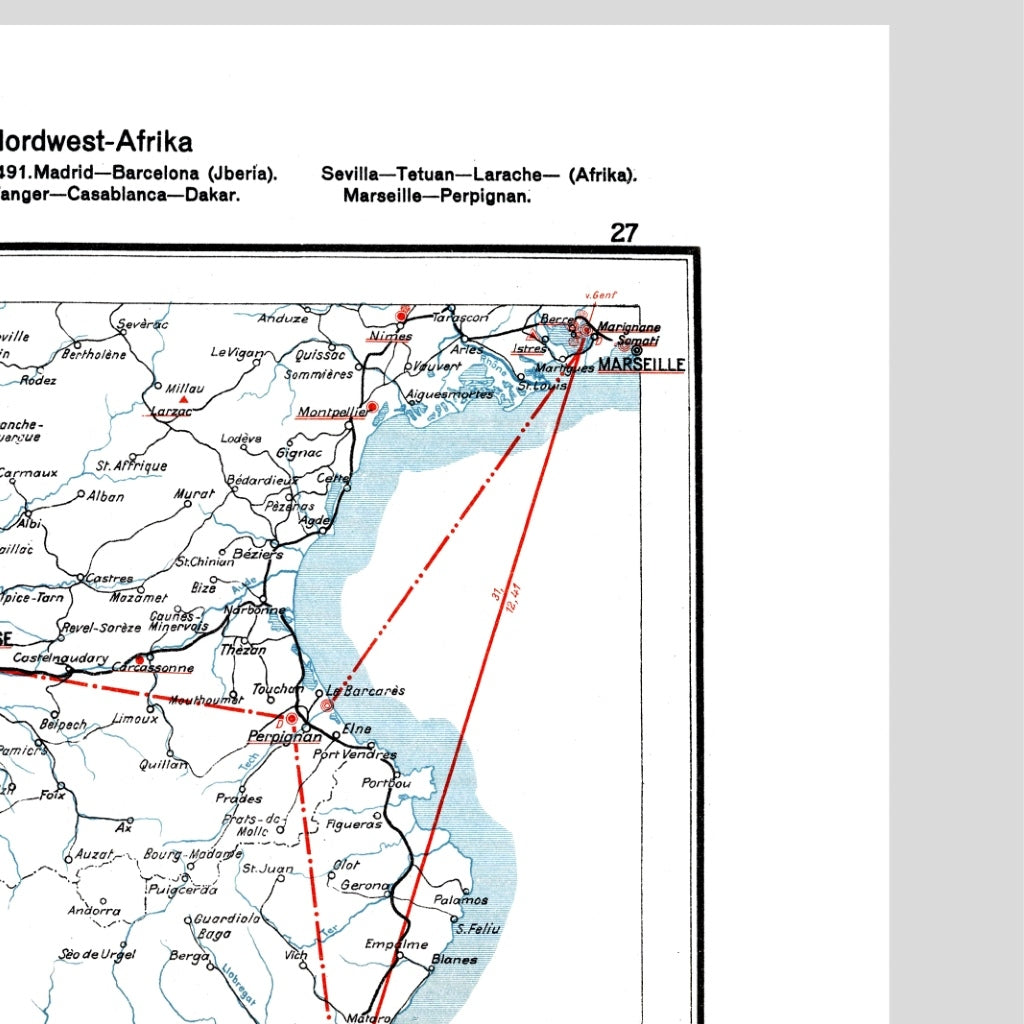This screenshot has width=1024, height=1024.
Task: Select the Nimes label
Action: (391, 336)
